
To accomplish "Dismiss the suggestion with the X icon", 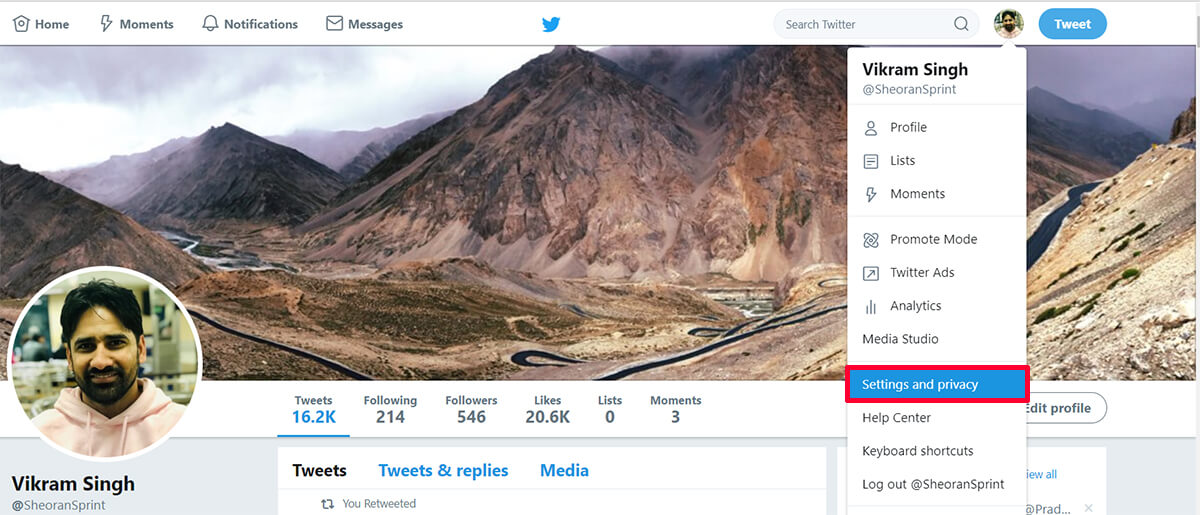I will 1089,508.
